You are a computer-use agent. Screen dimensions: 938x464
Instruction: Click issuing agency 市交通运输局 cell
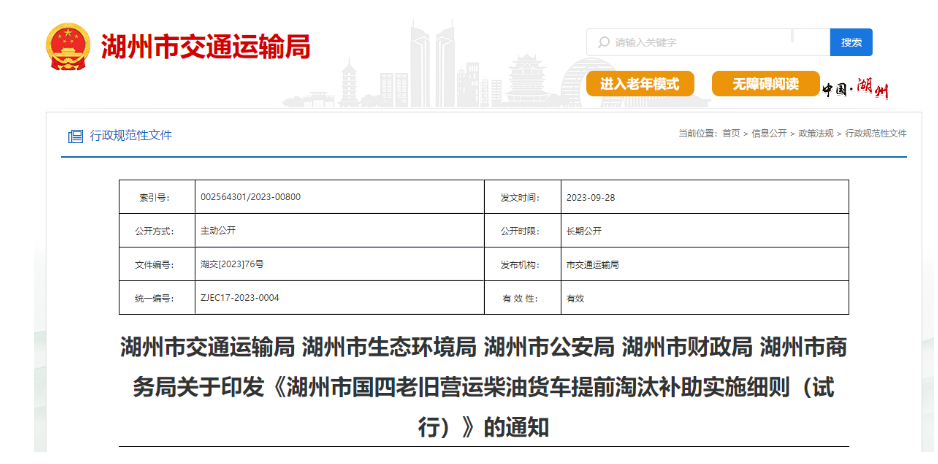(x=592, y=265)
